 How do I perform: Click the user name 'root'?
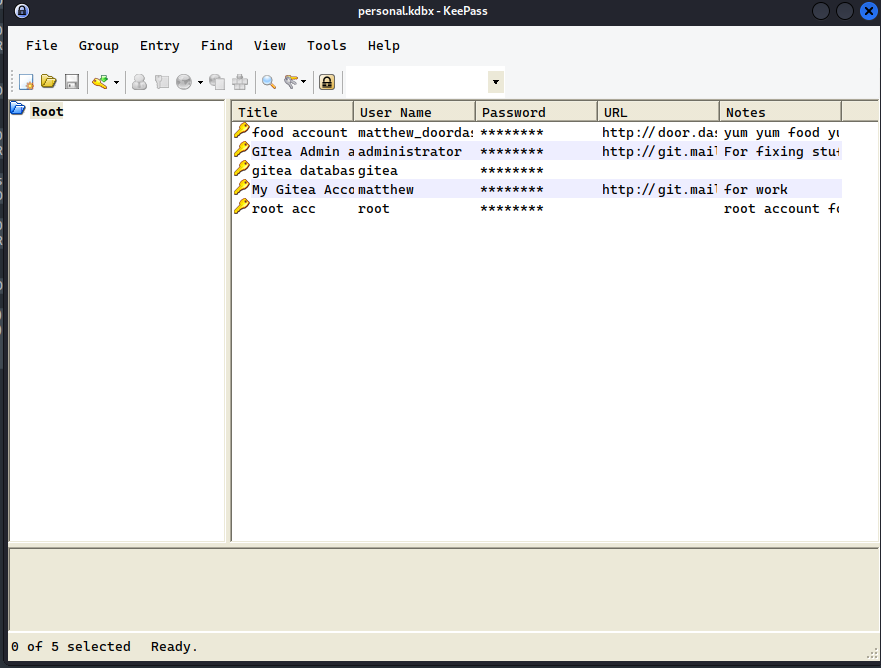pos(374,209)
